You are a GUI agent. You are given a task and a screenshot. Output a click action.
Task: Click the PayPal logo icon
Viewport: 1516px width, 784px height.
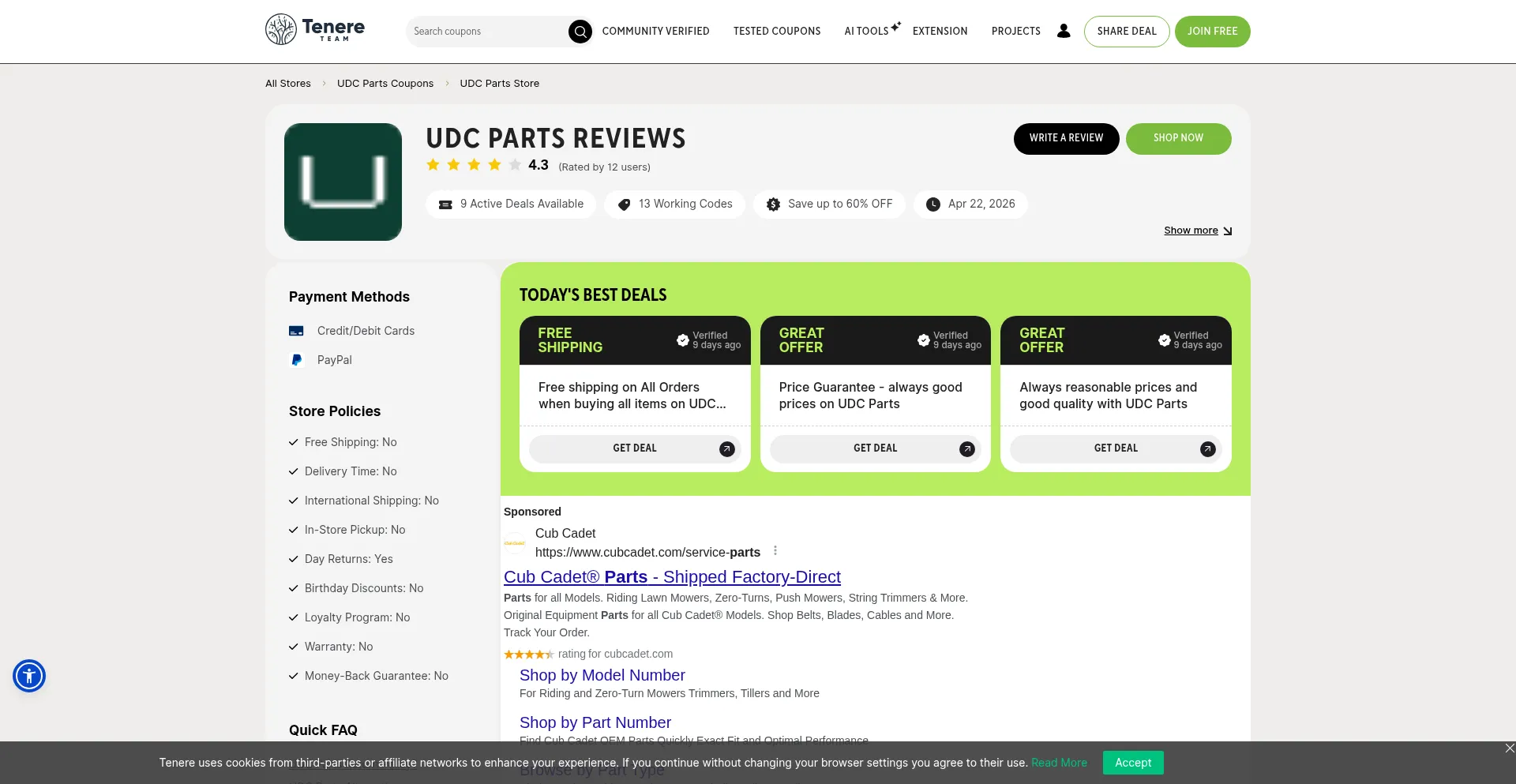click(297, 360)
